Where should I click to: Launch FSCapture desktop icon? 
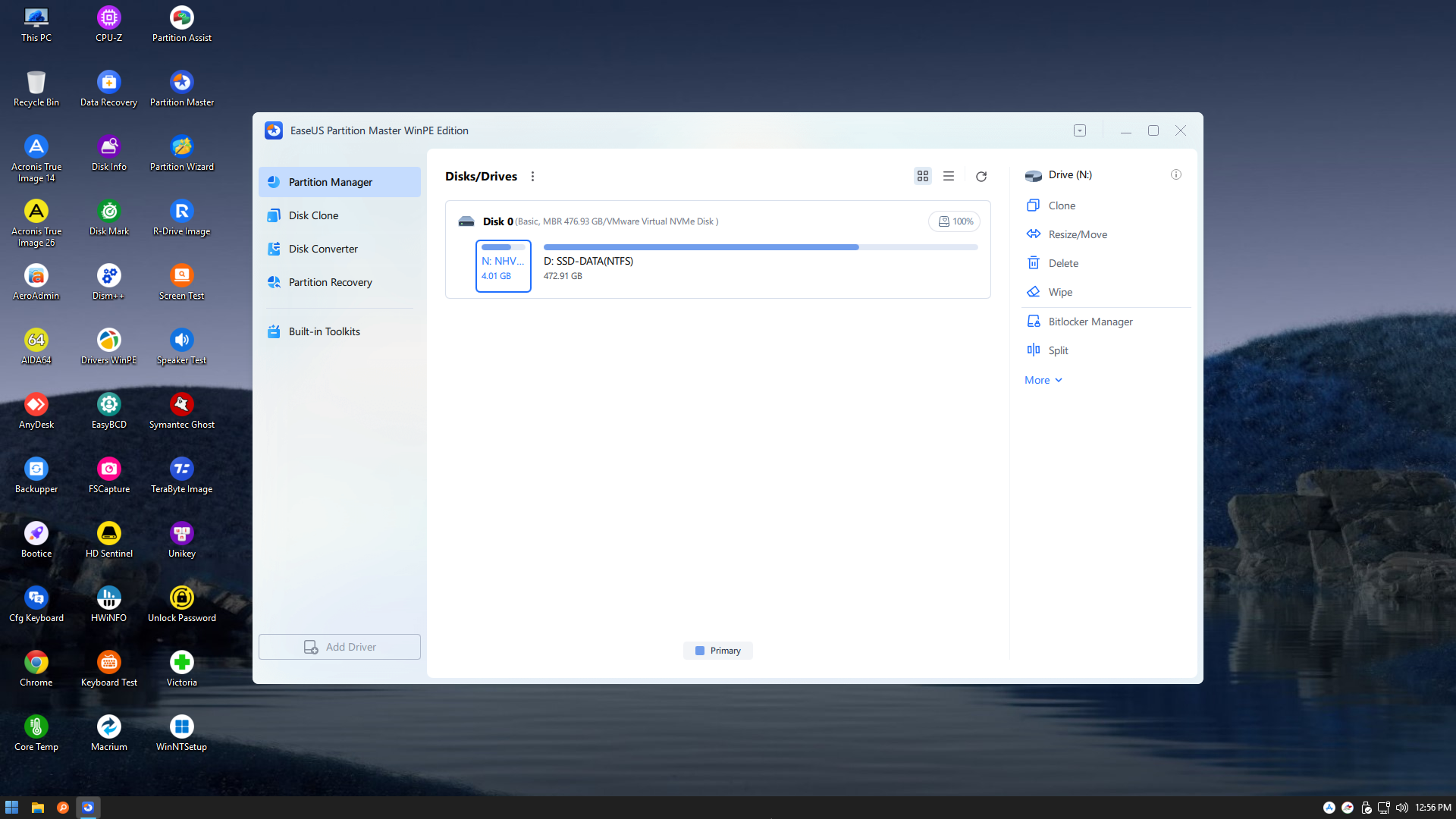(x=108, y=475)
